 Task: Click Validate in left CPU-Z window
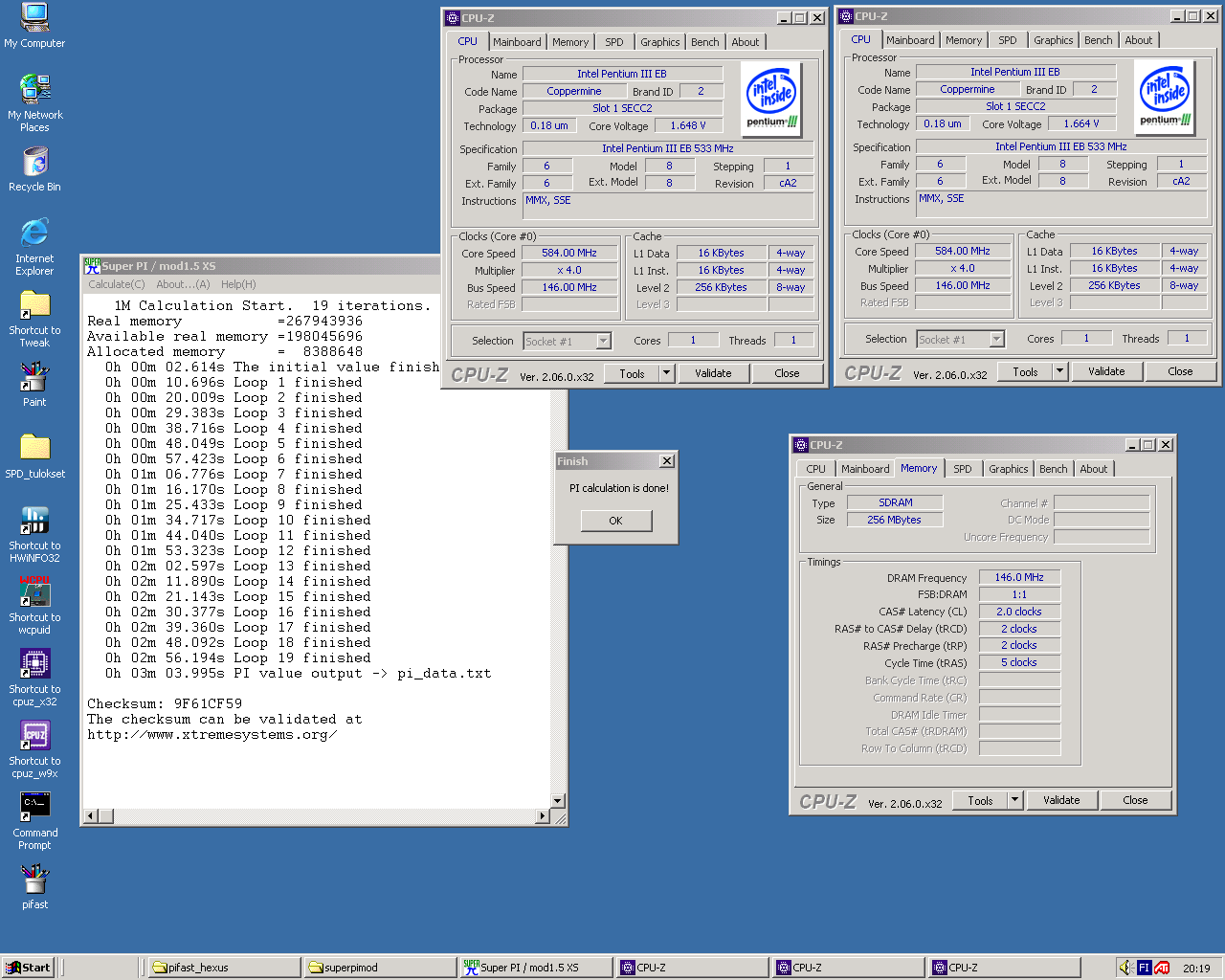713,373
